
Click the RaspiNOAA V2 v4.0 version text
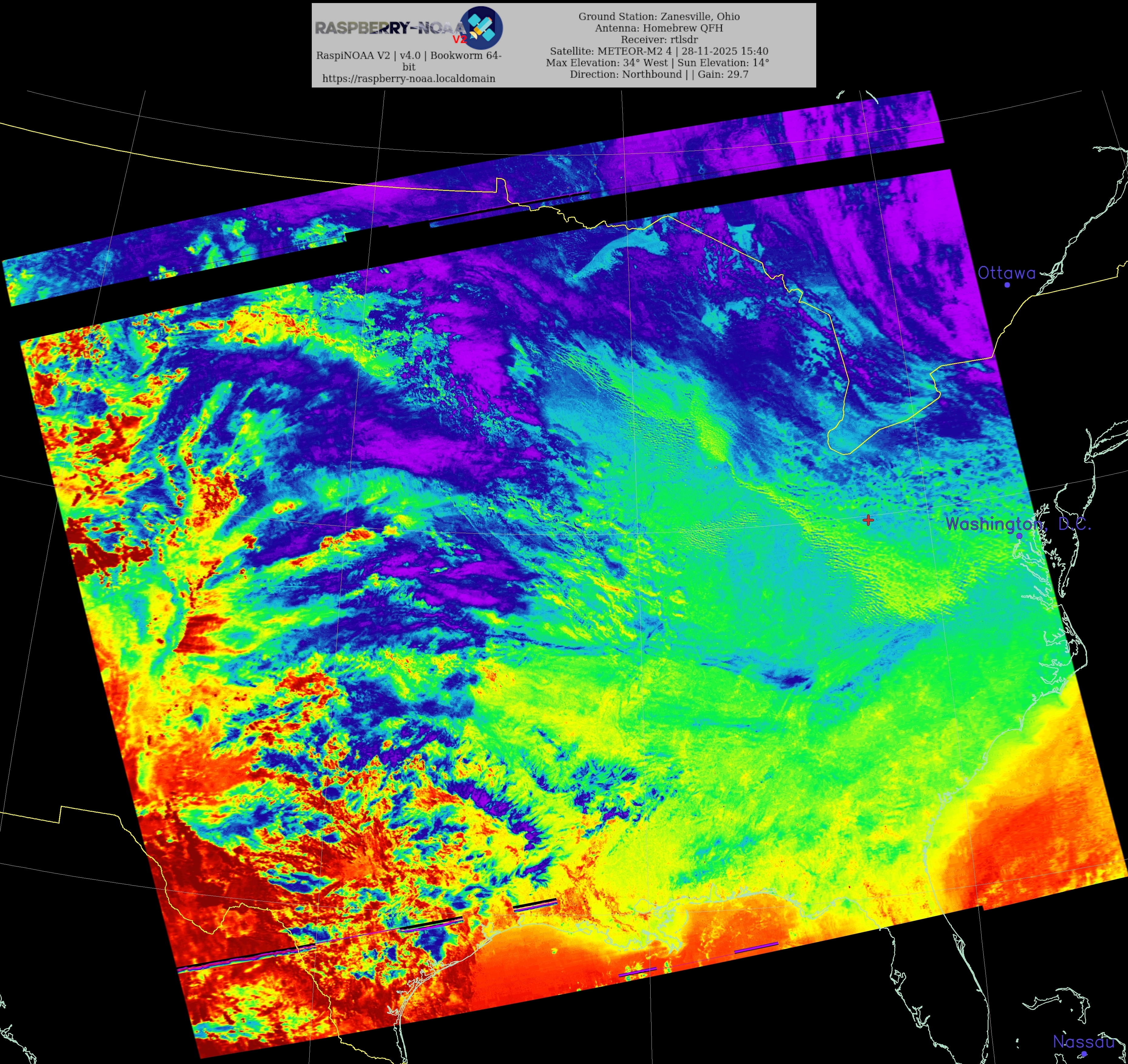pos(408,56)
